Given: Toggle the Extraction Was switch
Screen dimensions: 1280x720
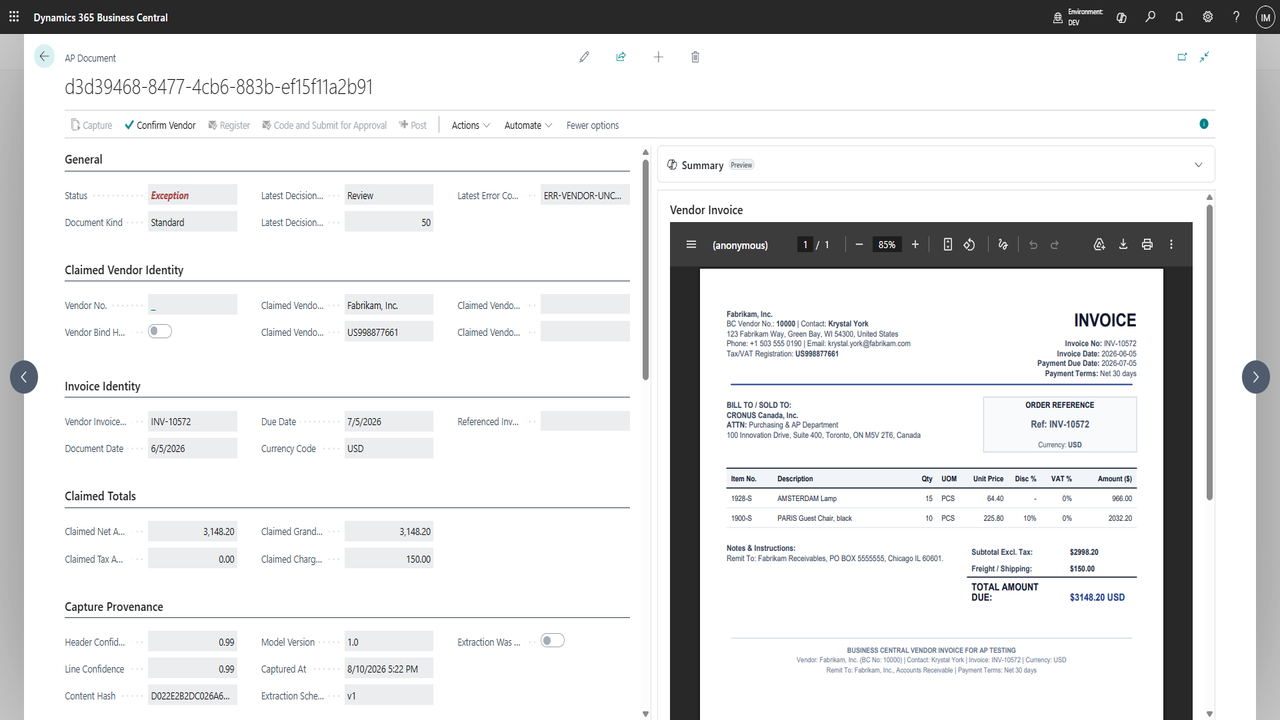Looking at the screenshot, I should 552,640.
